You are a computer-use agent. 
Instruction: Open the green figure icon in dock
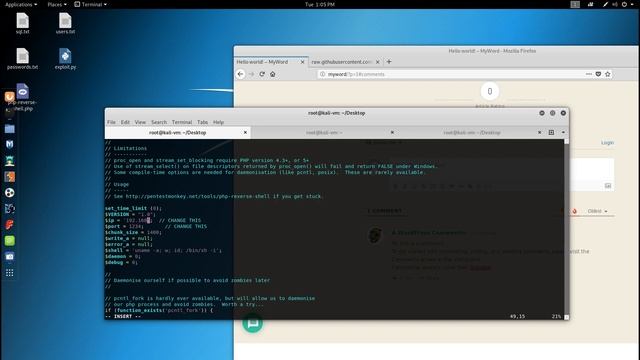tap(9, 161)
